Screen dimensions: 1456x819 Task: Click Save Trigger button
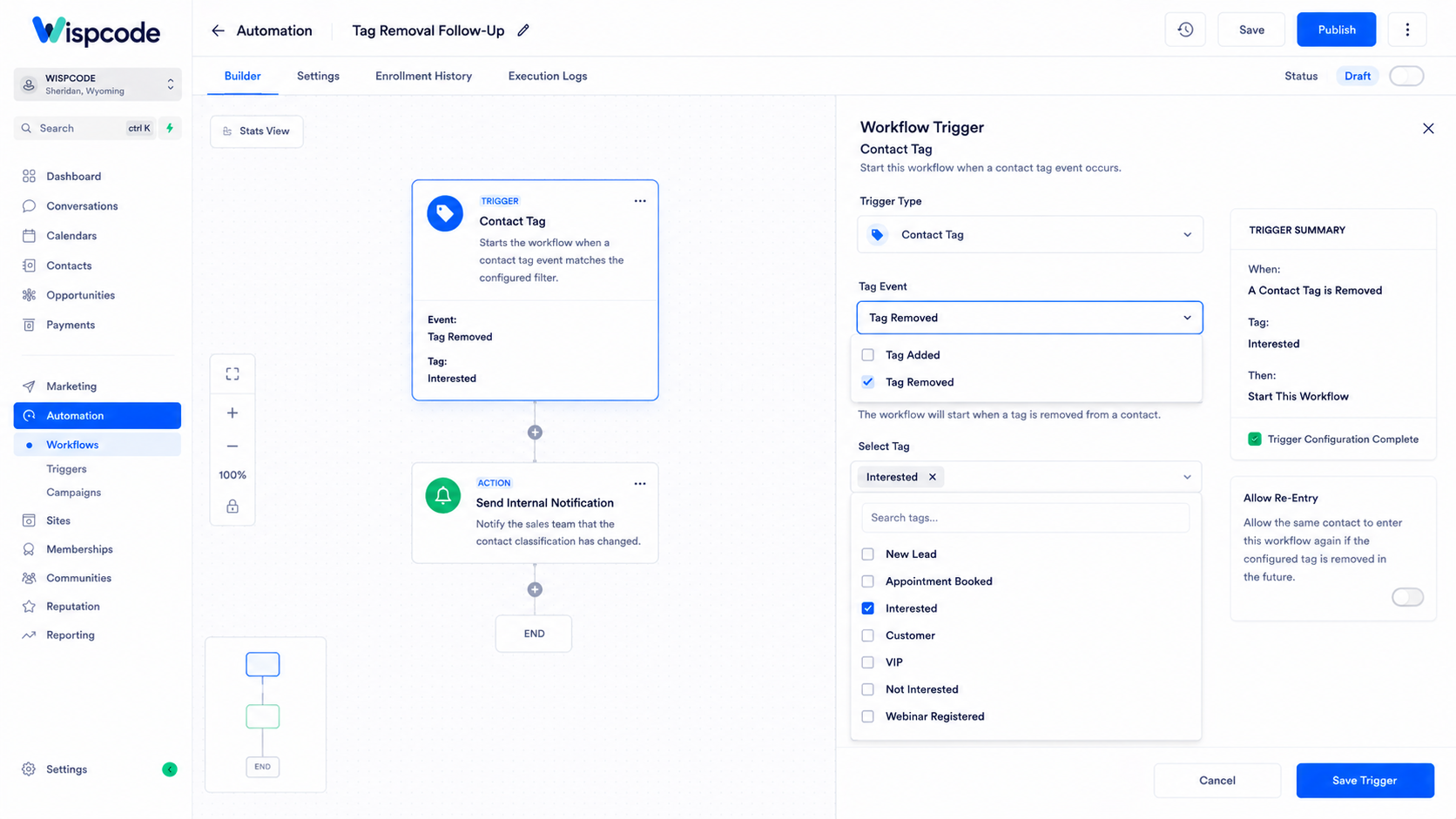pos(1365,781)
